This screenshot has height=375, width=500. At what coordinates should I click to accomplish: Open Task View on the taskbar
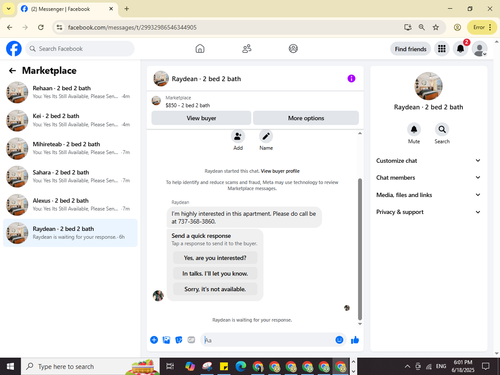[170, 366]
